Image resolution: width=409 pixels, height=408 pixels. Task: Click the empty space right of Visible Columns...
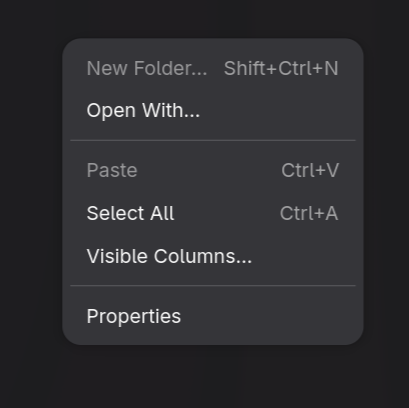[x=304, y=256]
